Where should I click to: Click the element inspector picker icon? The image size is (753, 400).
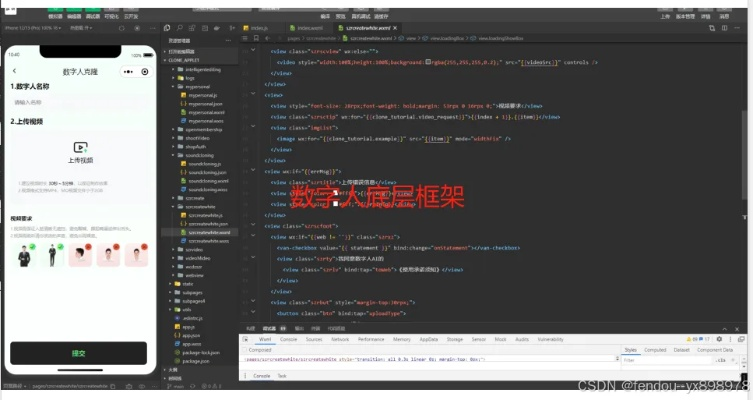[x=245, y=339]
